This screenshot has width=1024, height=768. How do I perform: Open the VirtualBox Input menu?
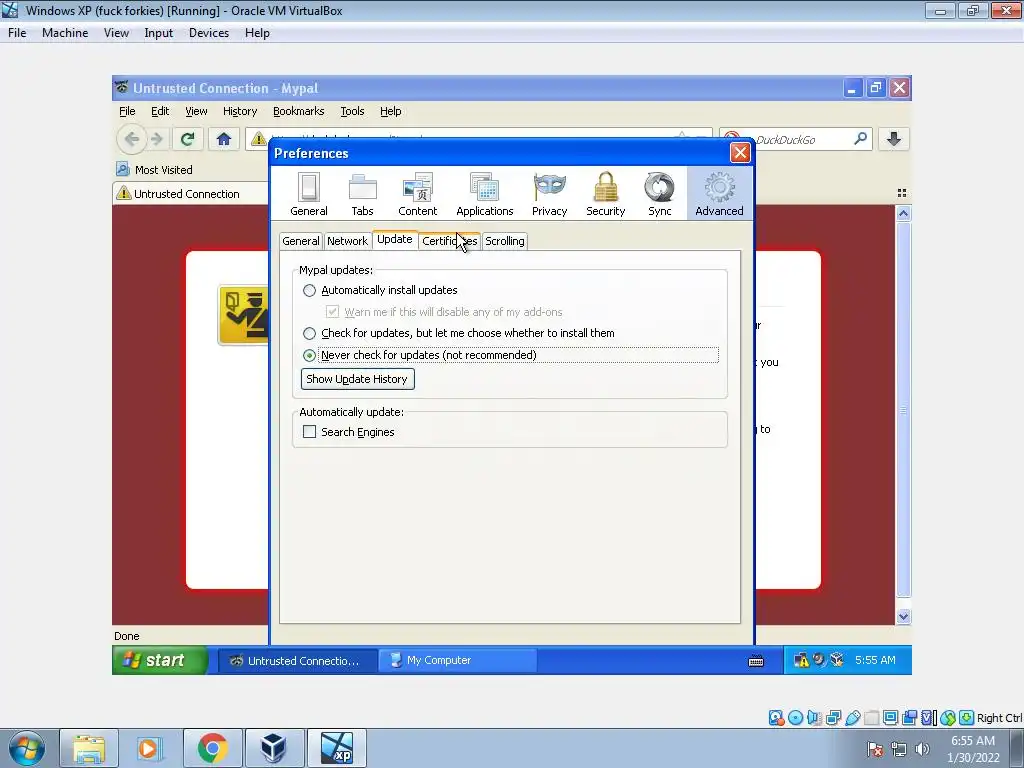point(158,33)
